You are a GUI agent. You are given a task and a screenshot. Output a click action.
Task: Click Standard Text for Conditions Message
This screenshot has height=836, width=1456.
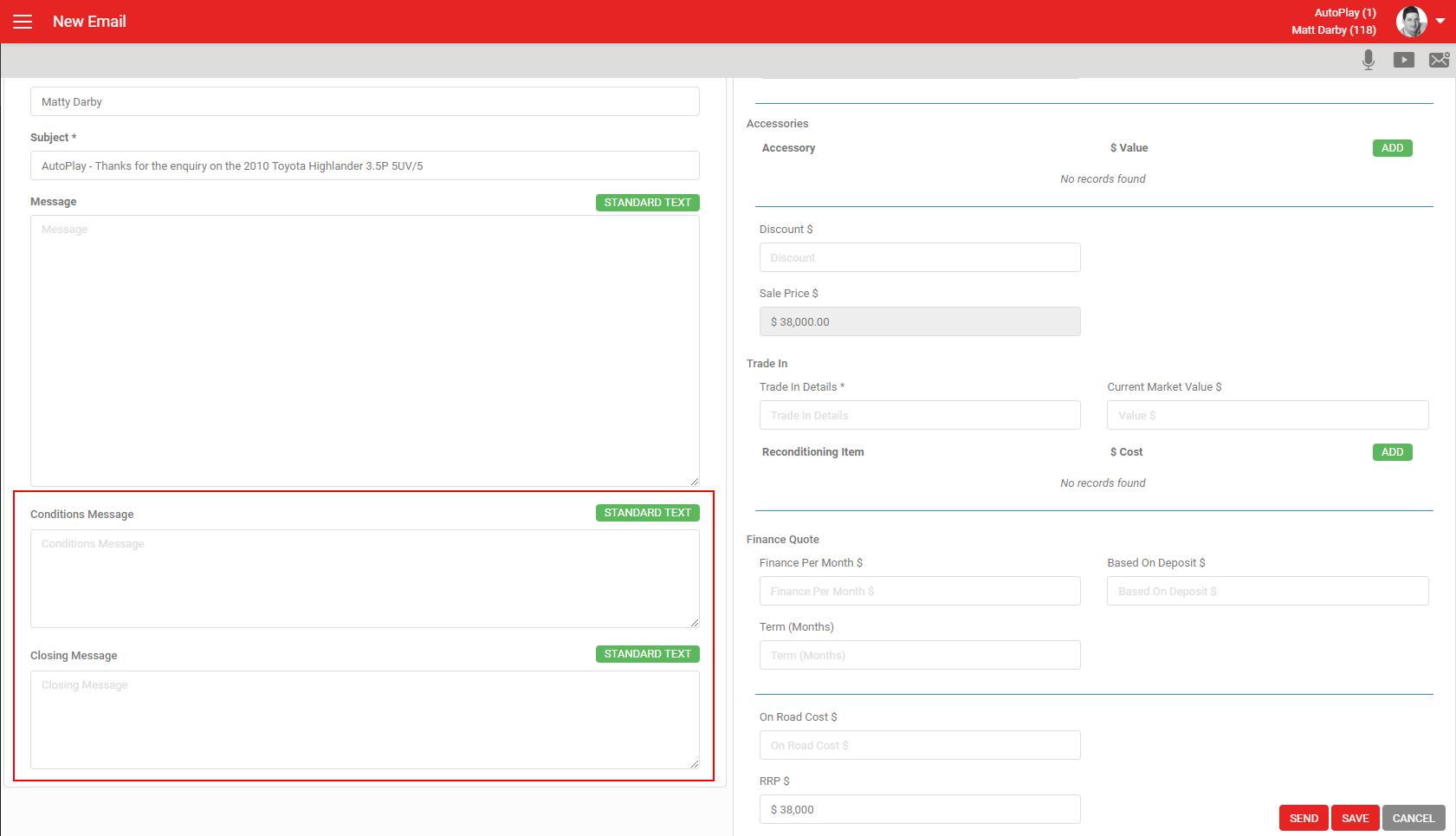click(x=648, y=513)
